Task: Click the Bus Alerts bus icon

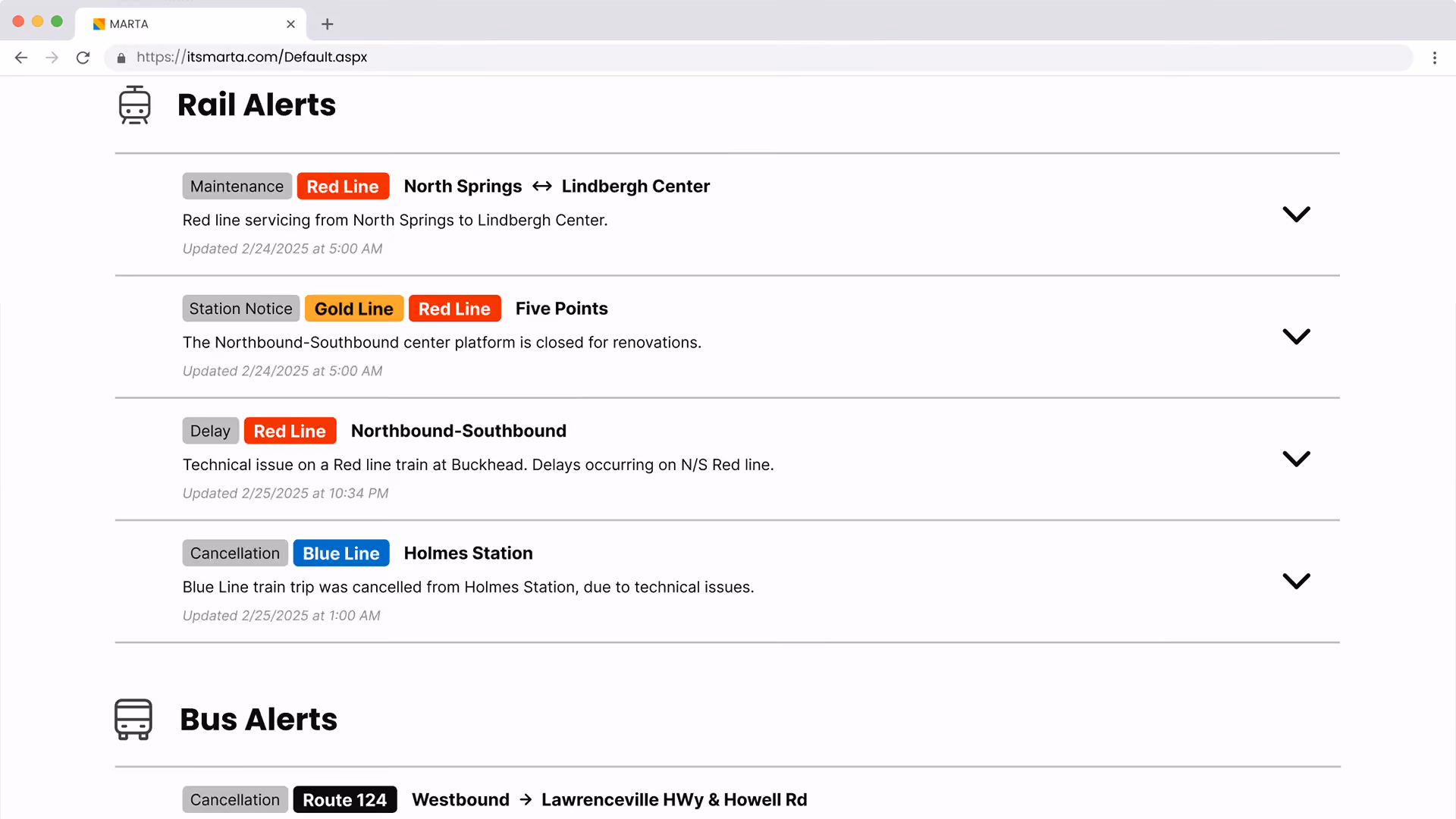Action: (x=133, y=719)
